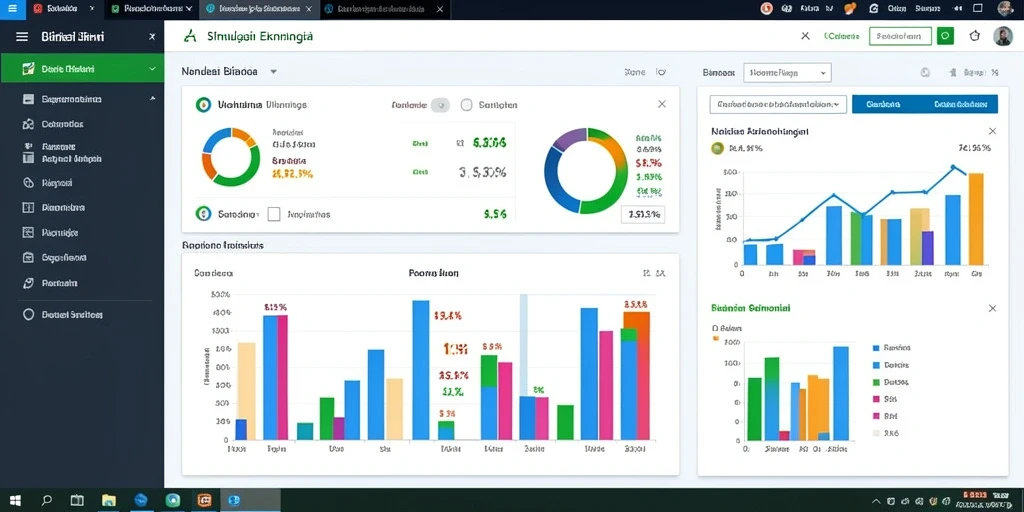Click the orange icon in the top dark bar
The image size is (1024, 512).
(850, 8)
